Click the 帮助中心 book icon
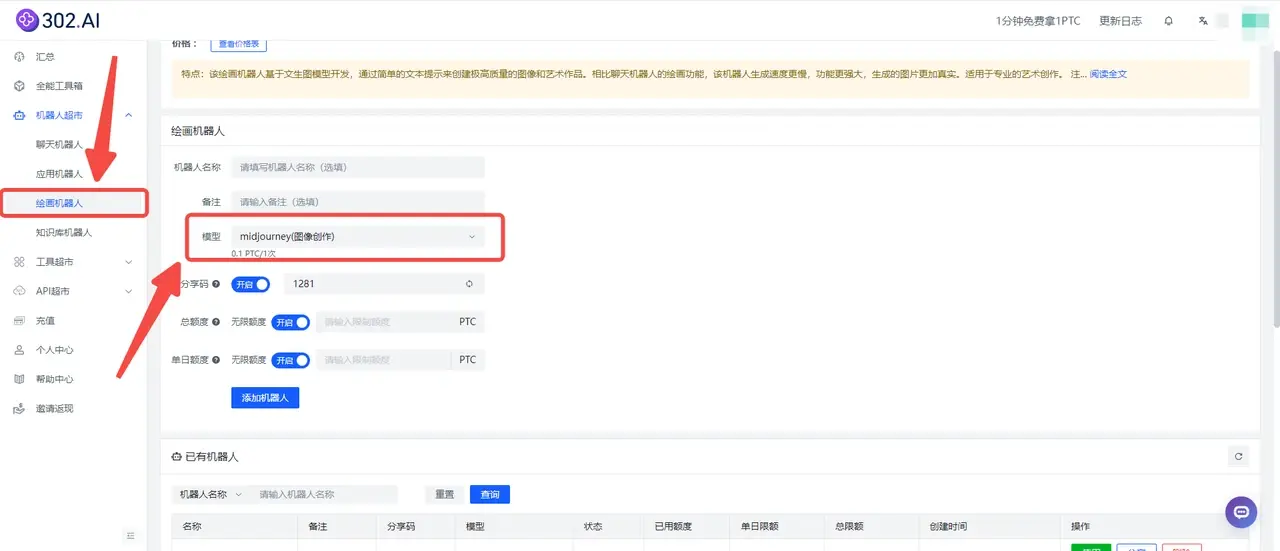 click(18, 379)
